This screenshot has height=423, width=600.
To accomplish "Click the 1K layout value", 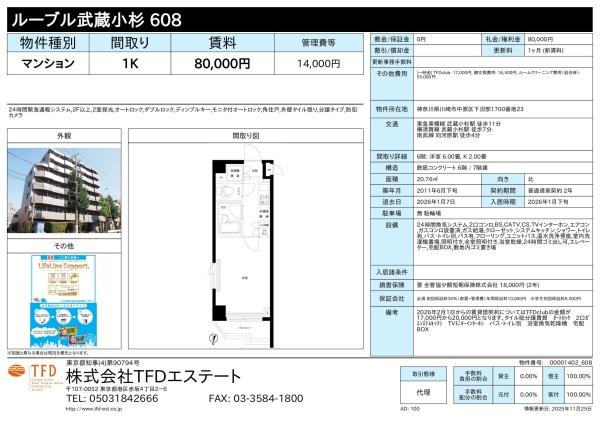I will click(130, 63).
